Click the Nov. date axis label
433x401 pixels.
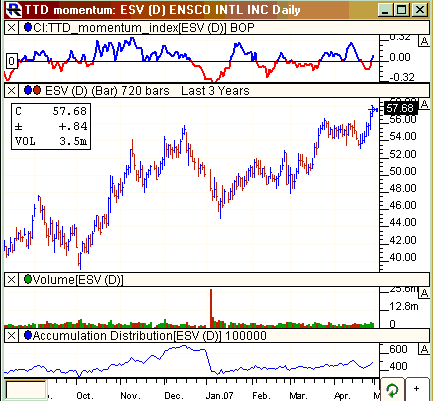[x=130, y=396]
